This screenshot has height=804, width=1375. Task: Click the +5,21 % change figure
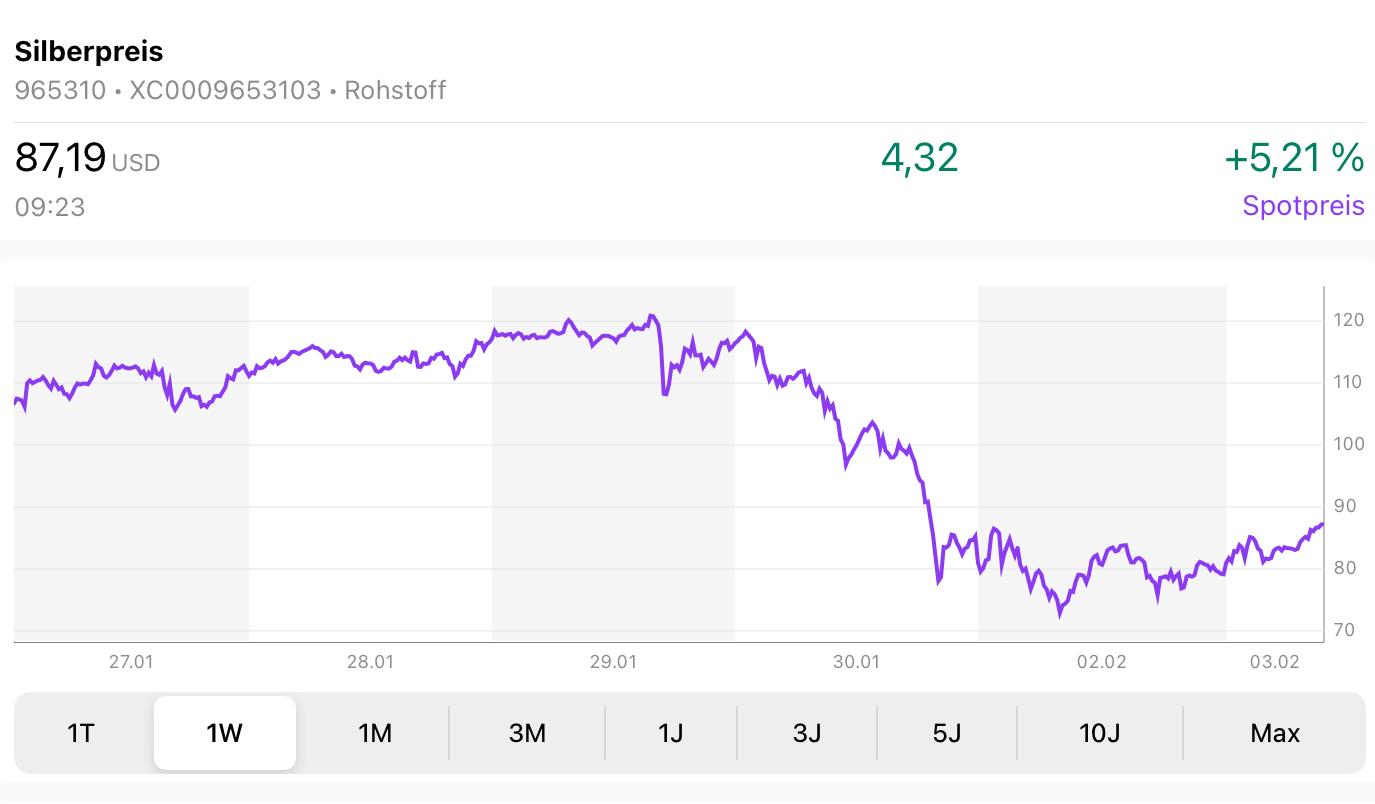tap(1294, 158)
